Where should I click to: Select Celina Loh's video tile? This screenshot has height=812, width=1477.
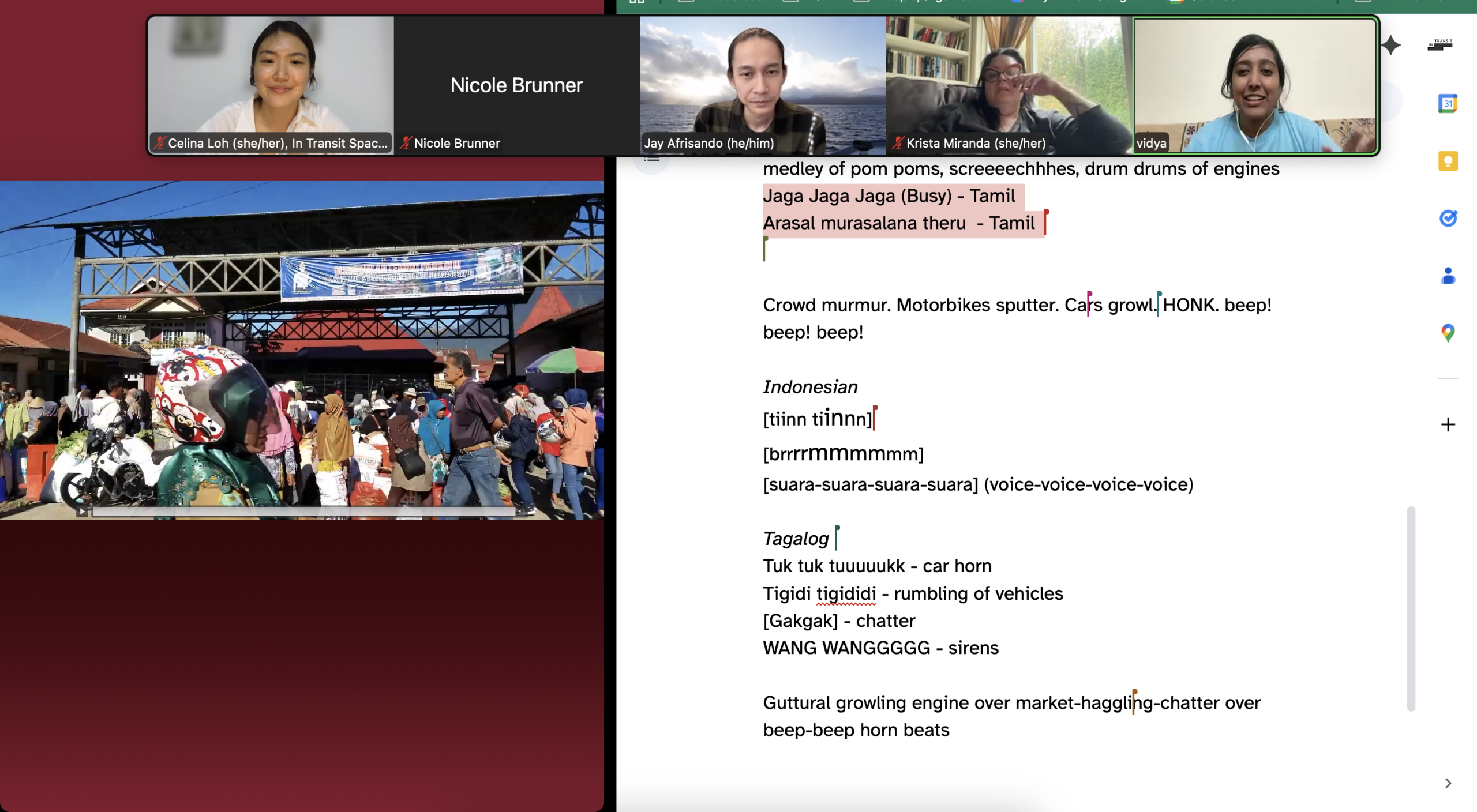pos(271,85)
